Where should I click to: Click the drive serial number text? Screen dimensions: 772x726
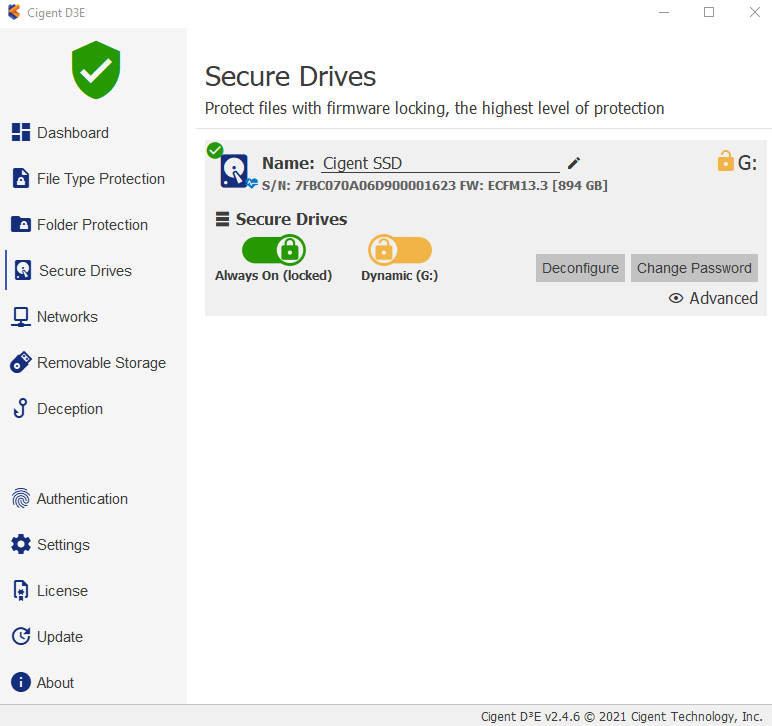click(435, 186)
